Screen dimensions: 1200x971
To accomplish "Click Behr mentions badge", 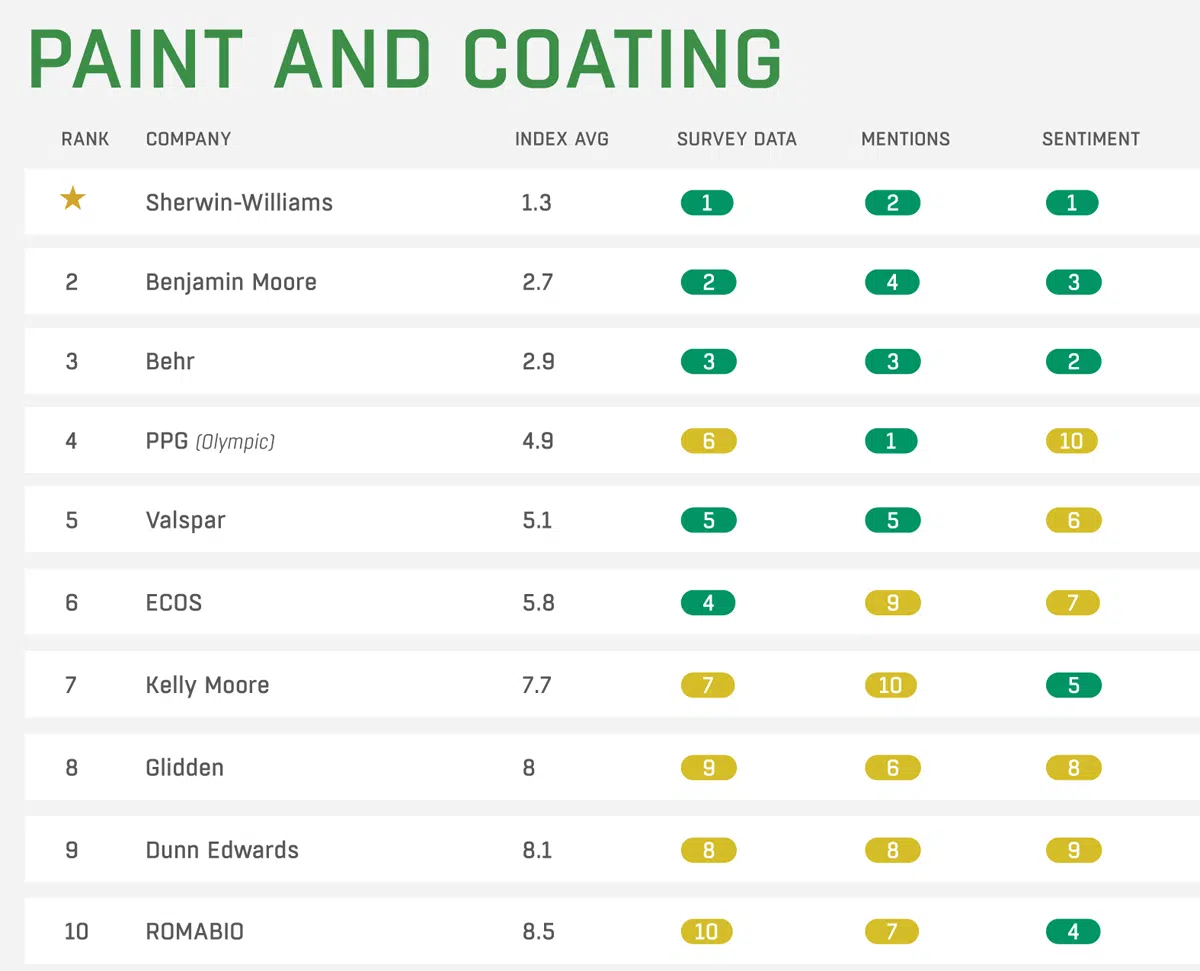I will (x=892, y=361).
